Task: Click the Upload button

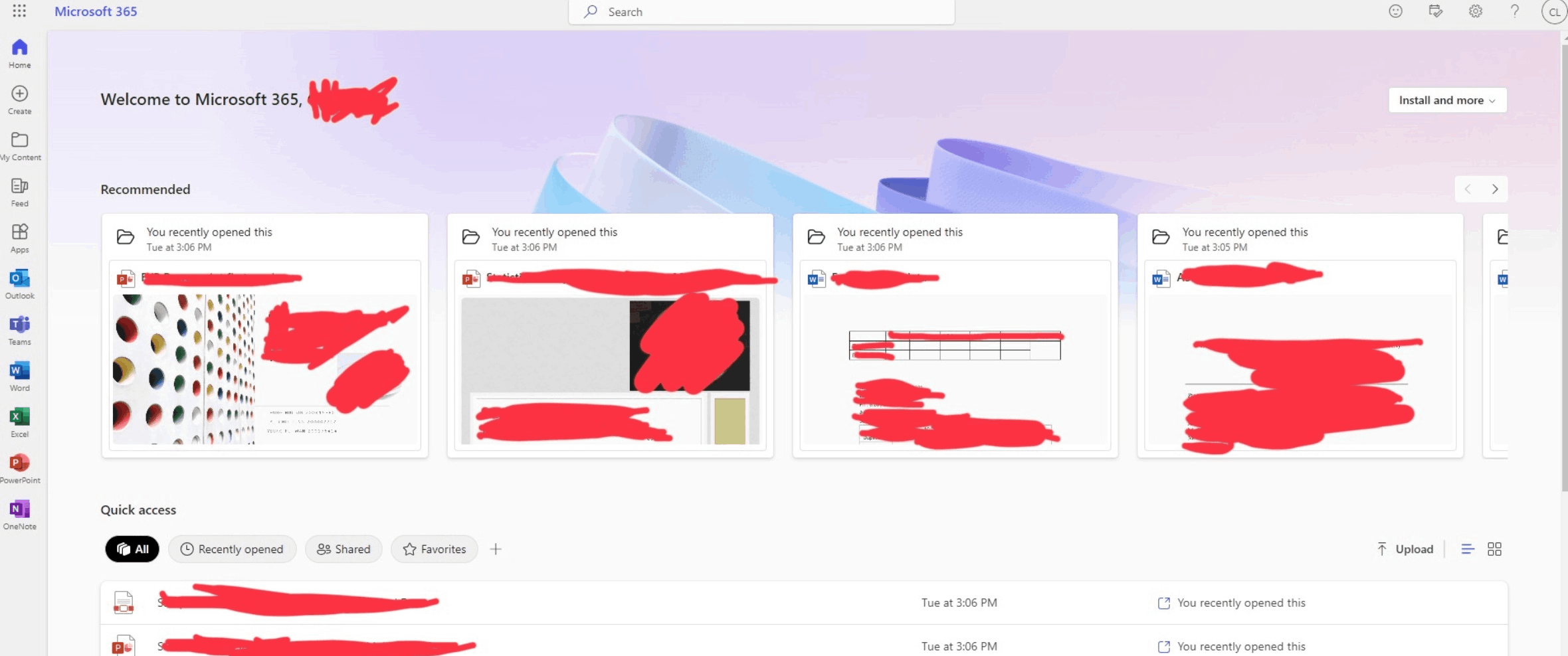Action: pos(1405,549)
